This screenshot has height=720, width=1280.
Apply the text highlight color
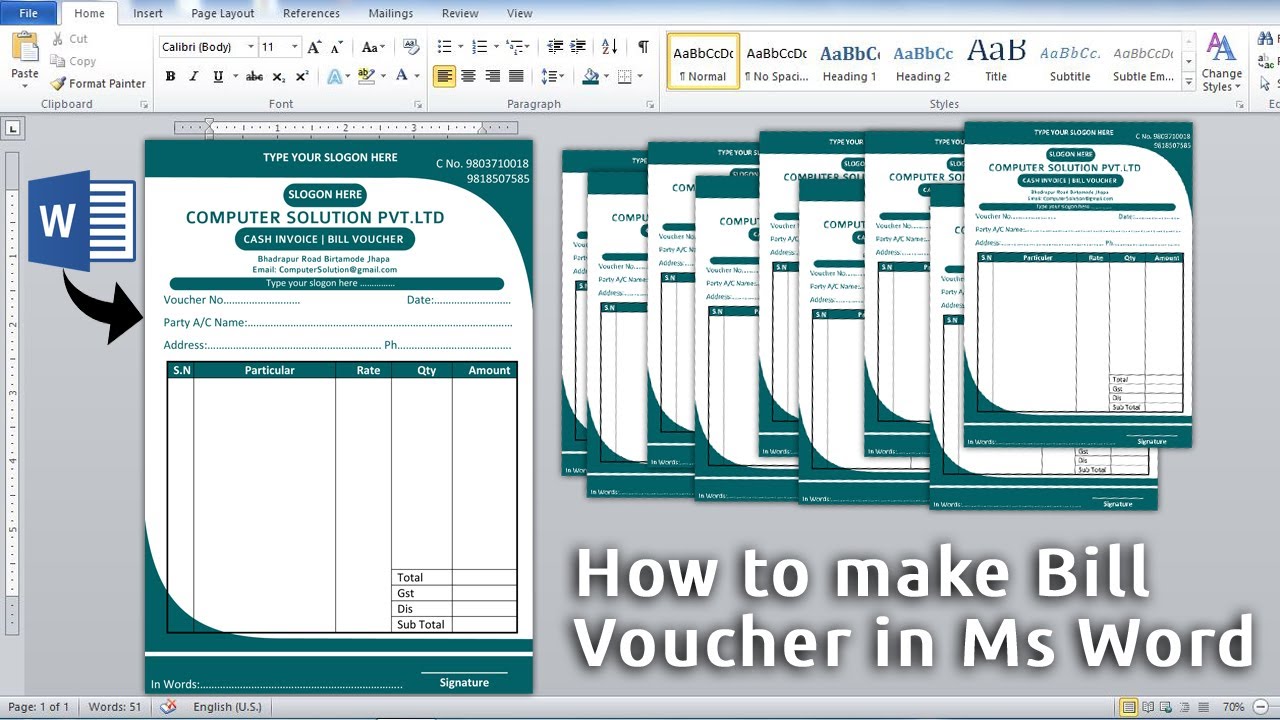point(366,76)
